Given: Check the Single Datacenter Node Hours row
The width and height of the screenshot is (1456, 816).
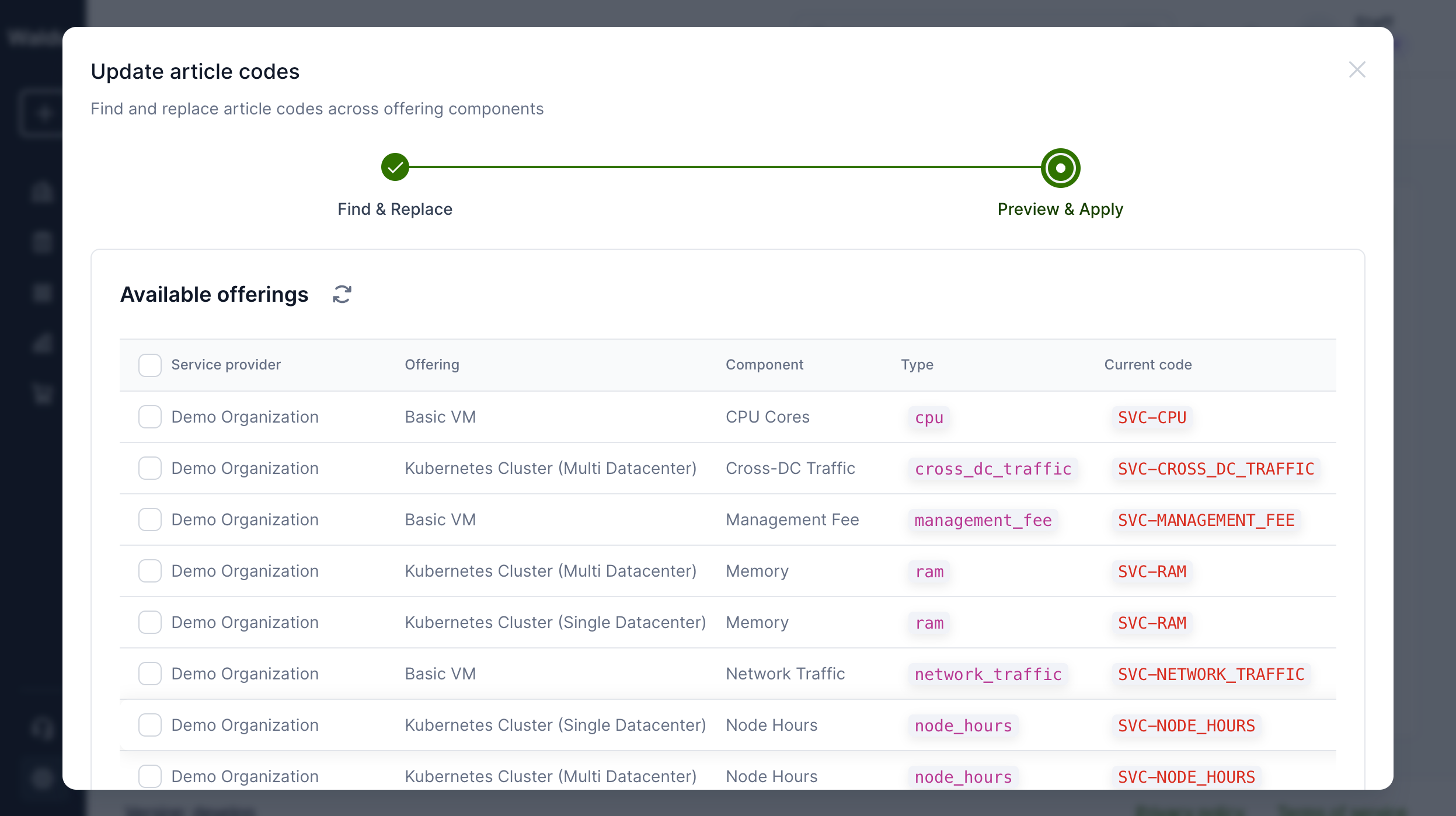Looking at the screenshot, I should click(x=150, y=726).
